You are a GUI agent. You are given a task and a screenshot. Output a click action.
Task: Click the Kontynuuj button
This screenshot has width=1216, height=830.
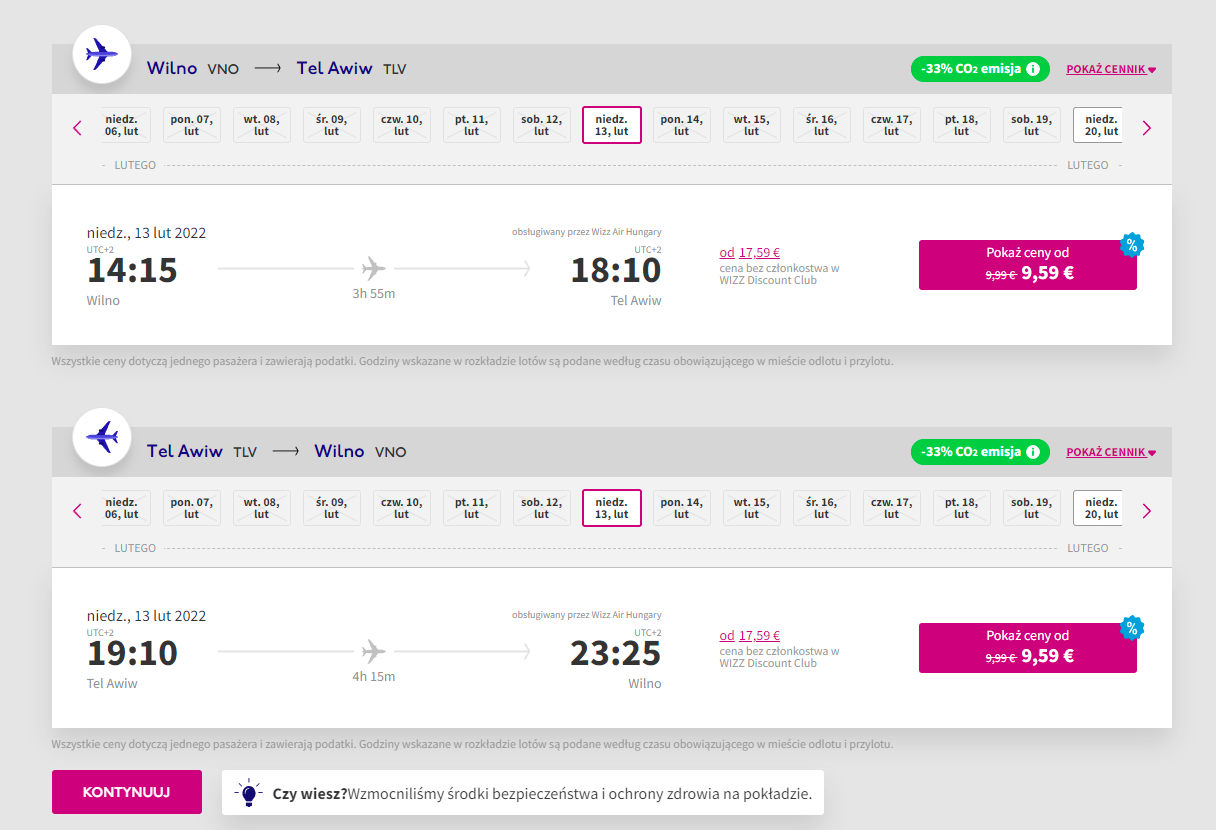point(127,792)
